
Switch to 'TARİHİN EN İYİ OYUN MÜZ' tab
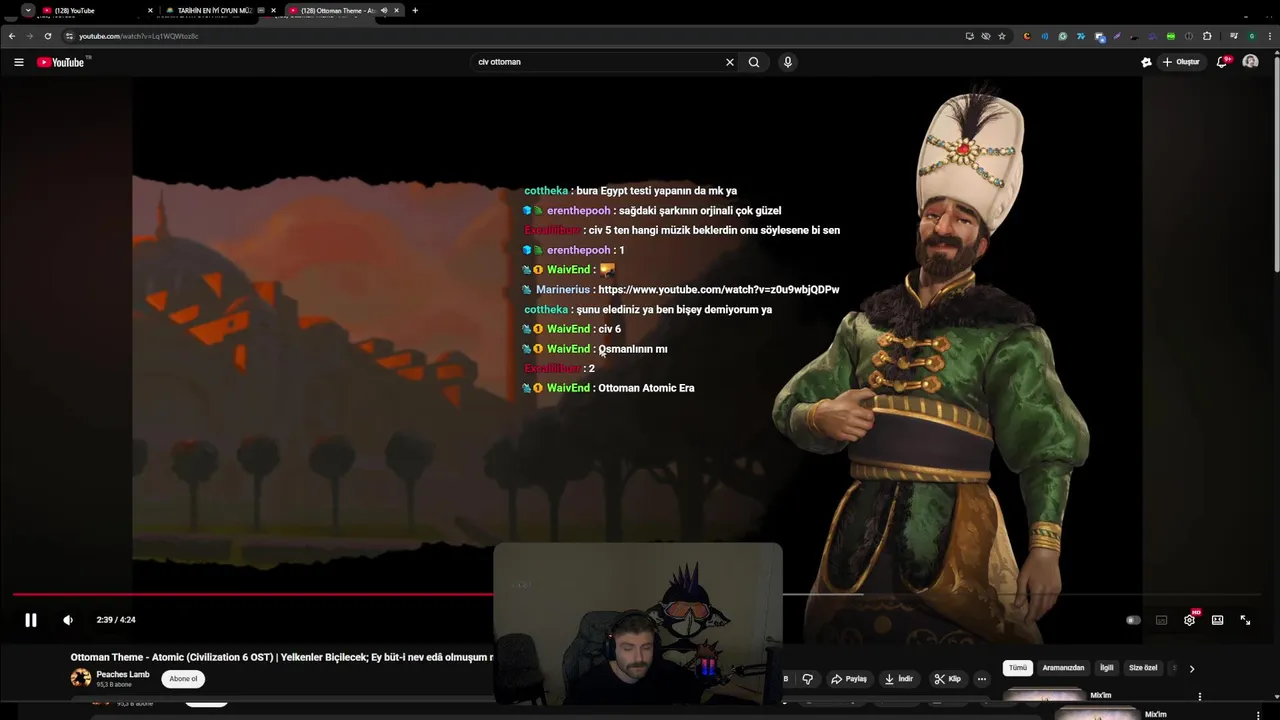pyautogui.click(x=214, y=10)
